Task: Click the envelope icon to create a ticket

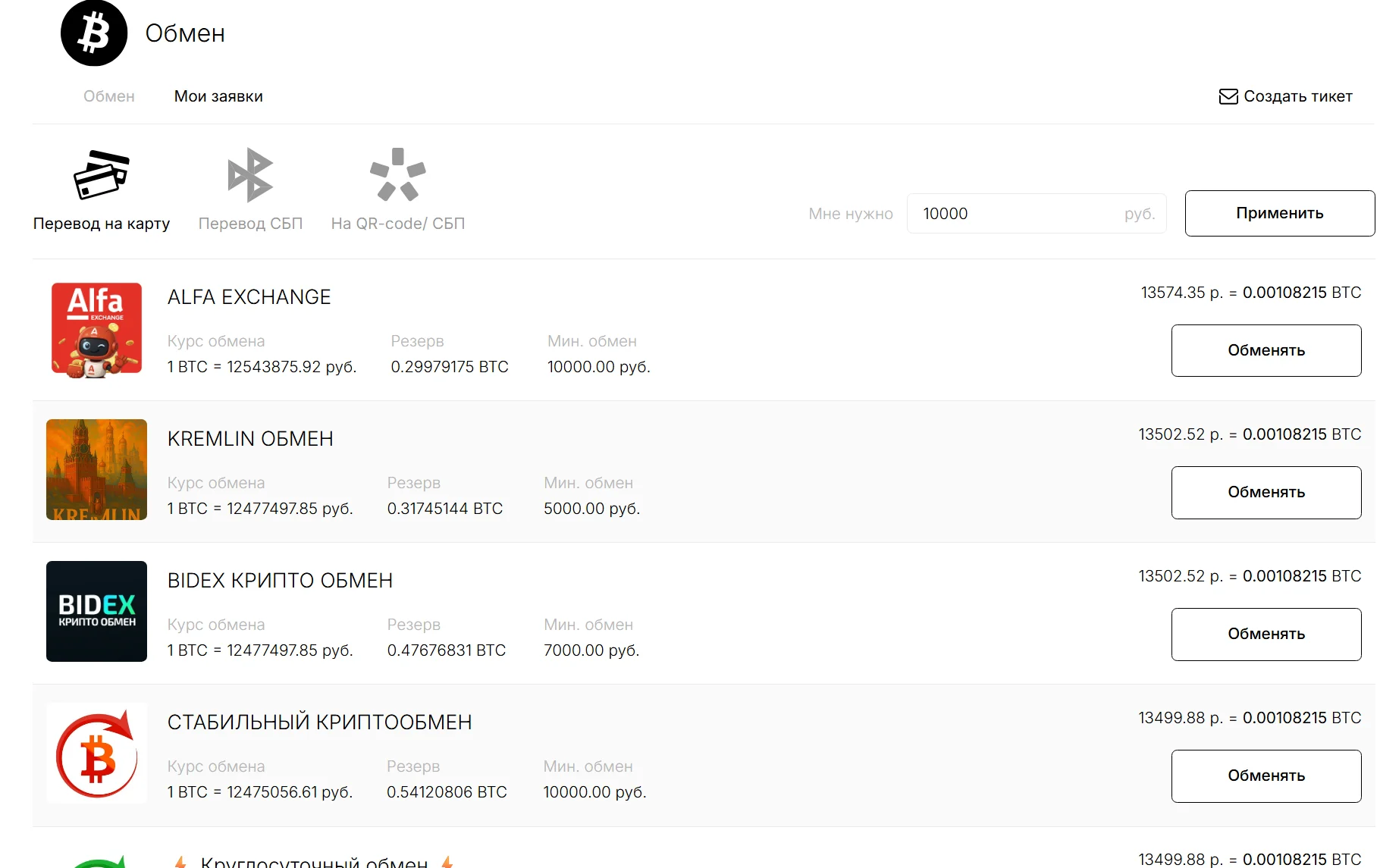Action: (x=1228, y=96)
